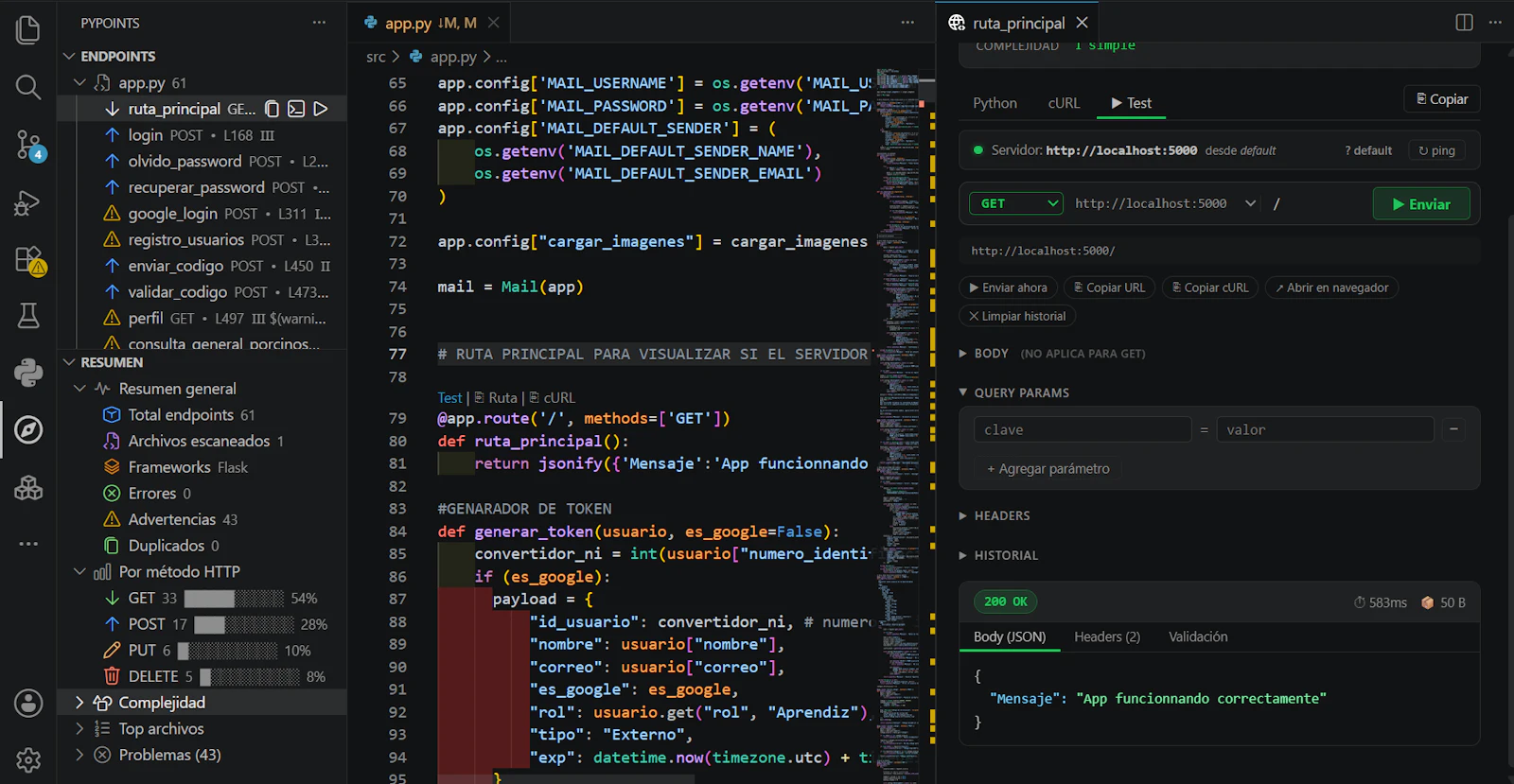Split the ruta_principal panel editor
The image size is (1514, 784).
pos(1464,23)
